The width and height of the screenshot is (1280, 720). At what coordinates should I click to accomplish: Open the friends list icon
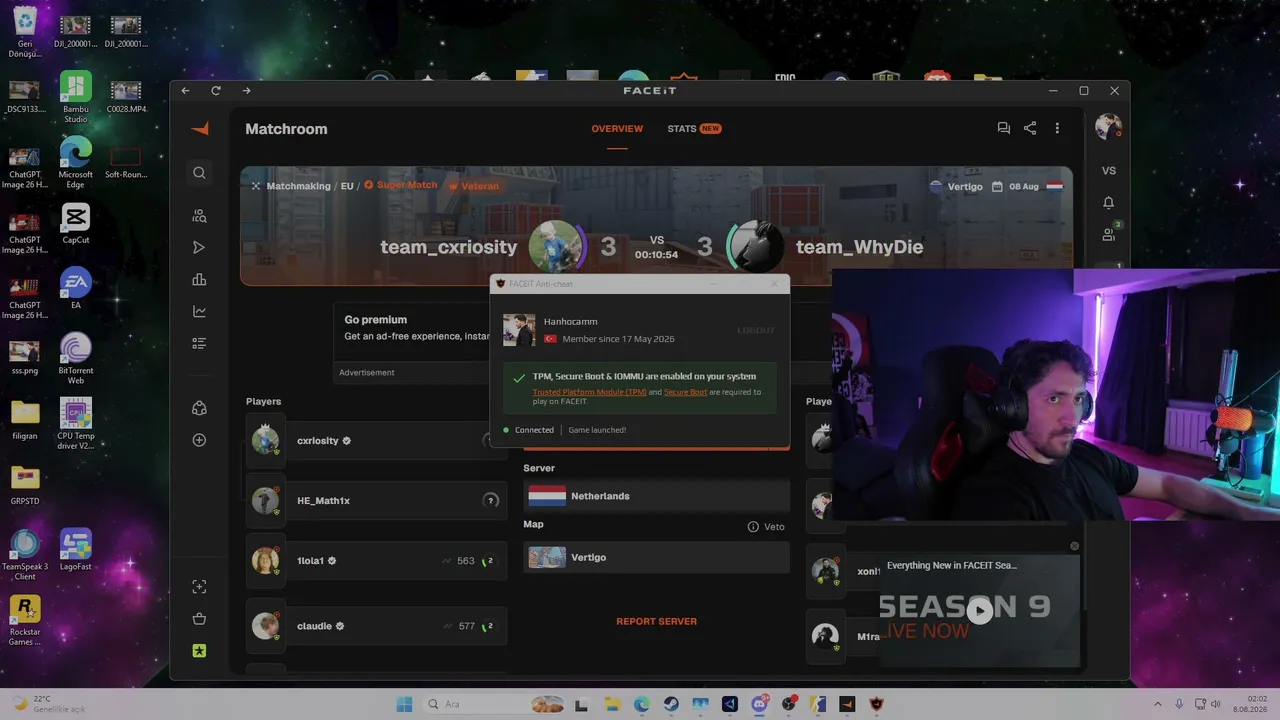1109,234
